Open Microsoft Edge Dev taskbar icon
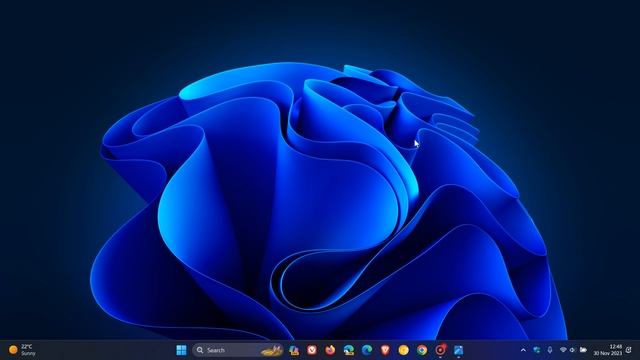Image resolution: width=640 pixels, height=360 pixels. pyautogui.click(x=349, y=350)
